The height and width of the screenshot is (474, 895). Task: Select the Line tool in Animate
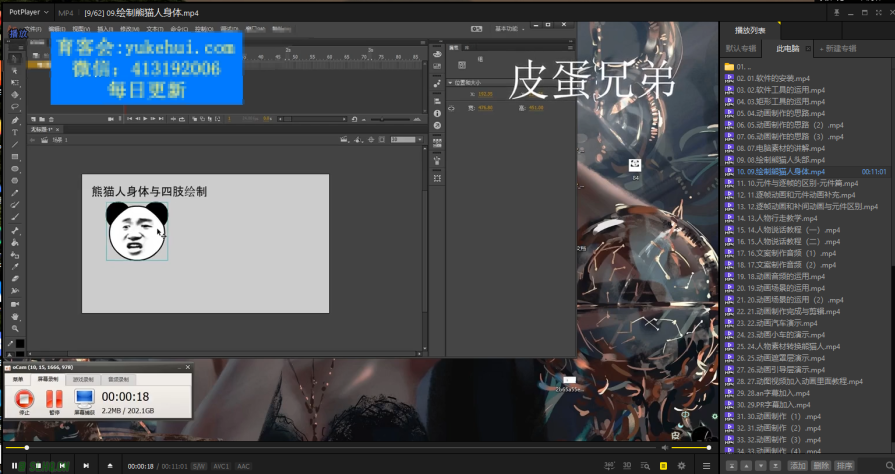tap(15, 144)
